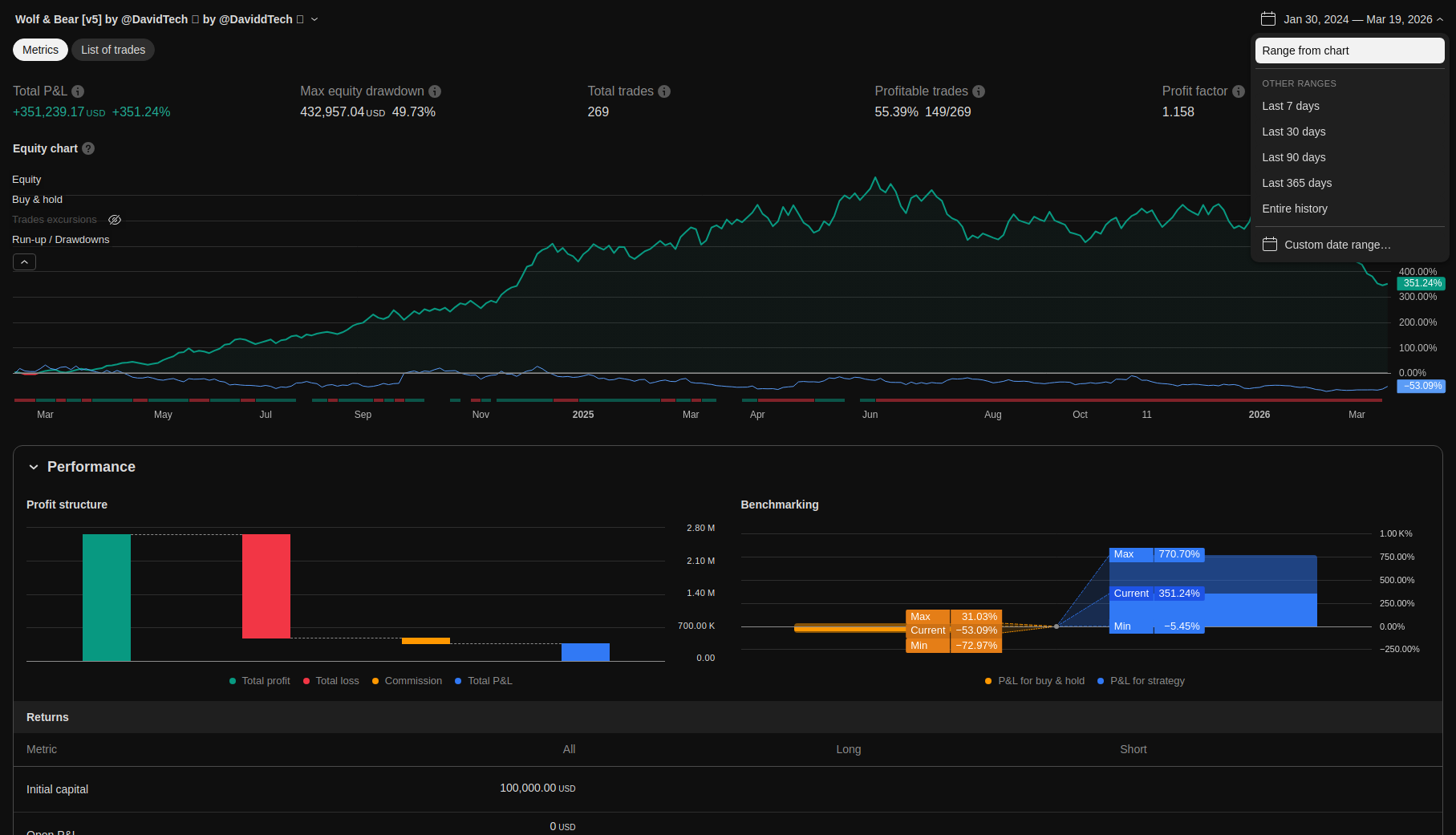Viewport: 1456px width, 835px height.
Task: Click the Total P&L info icon
Action: [78, 91]
